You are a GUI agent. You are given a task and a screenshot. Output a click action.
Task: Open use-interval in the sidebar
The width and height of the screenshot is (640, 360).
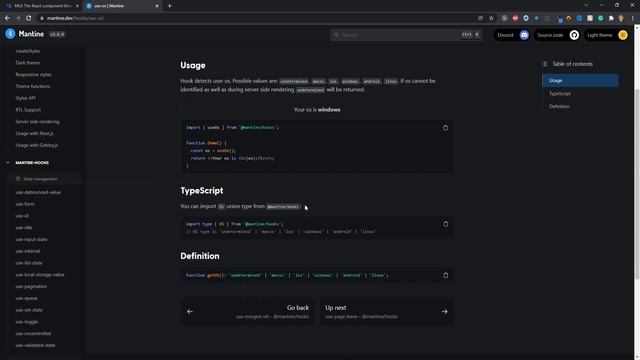click(x=27, y=251)
